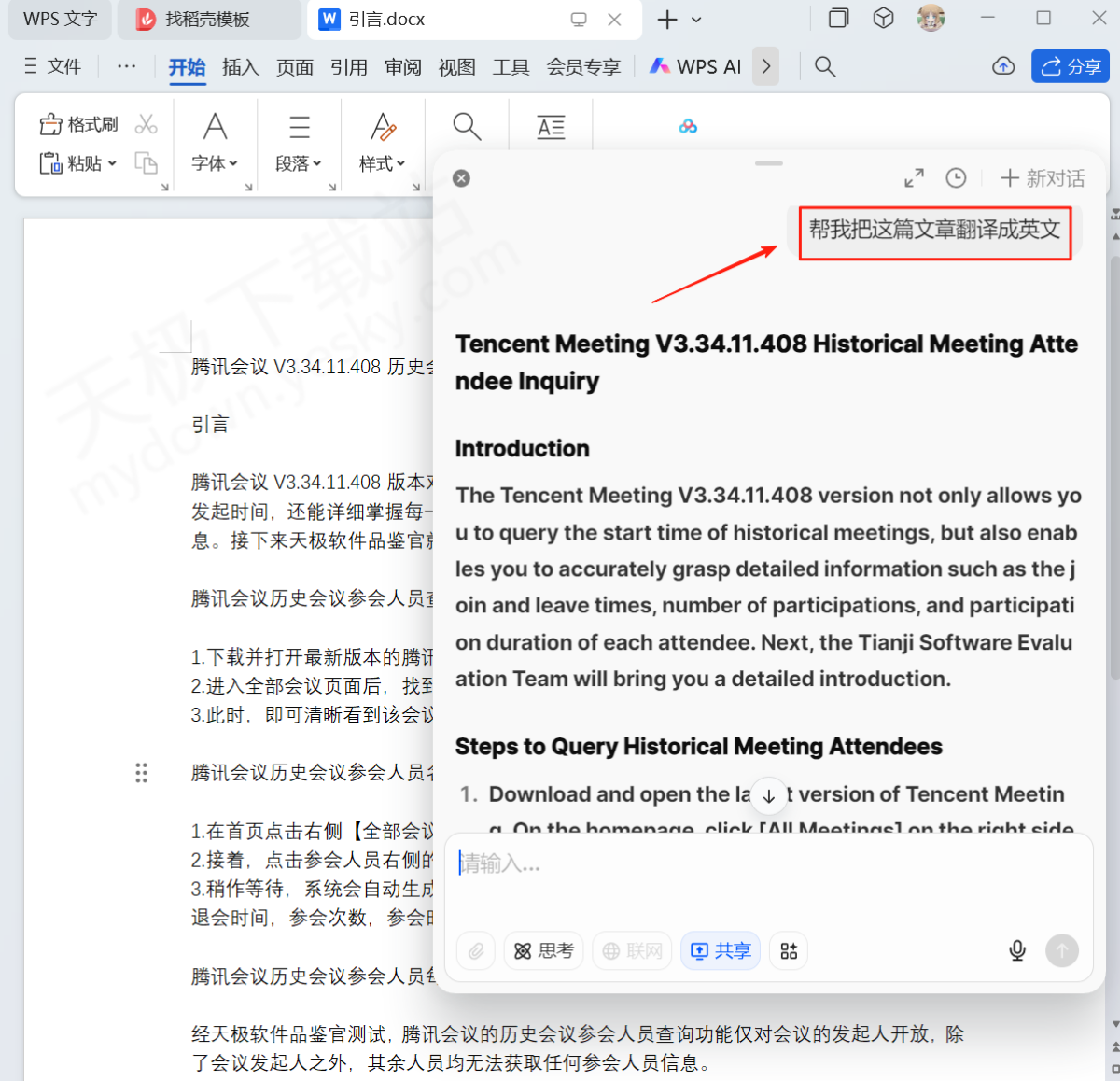Viewport: 1120px width, 1081px height.
Task: Open the more options ellipsis menu
Action: 127,66
